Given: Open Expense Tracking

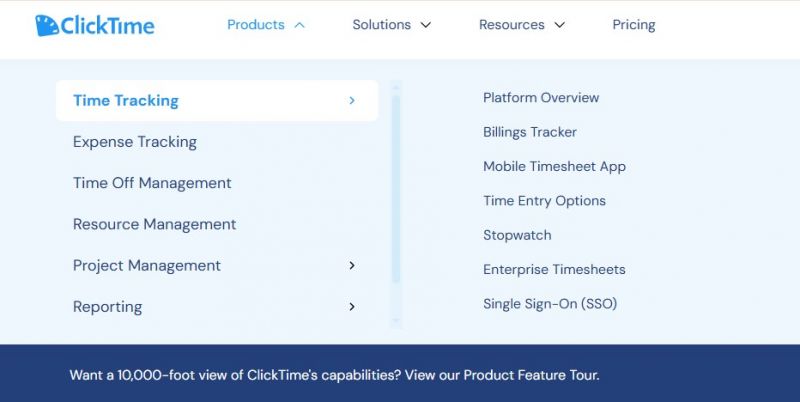Looking at the screenshot, I should tap(135, 142).
